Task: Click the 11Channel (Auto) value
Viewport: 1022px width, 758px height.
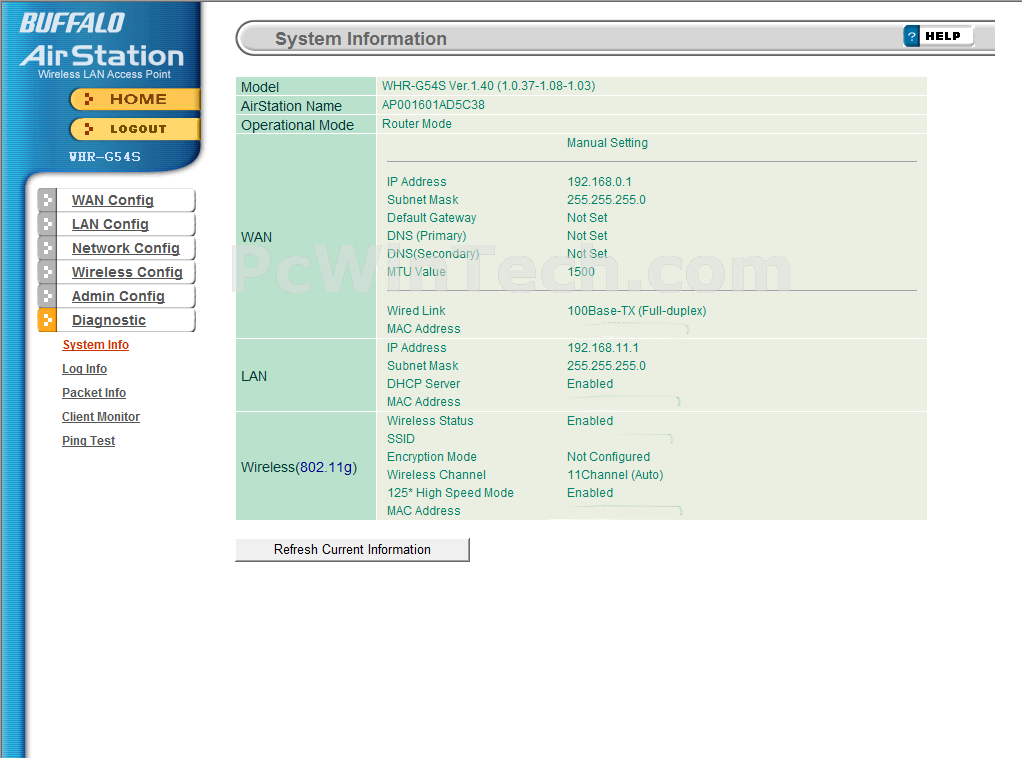Action: [x=615, y=475]
